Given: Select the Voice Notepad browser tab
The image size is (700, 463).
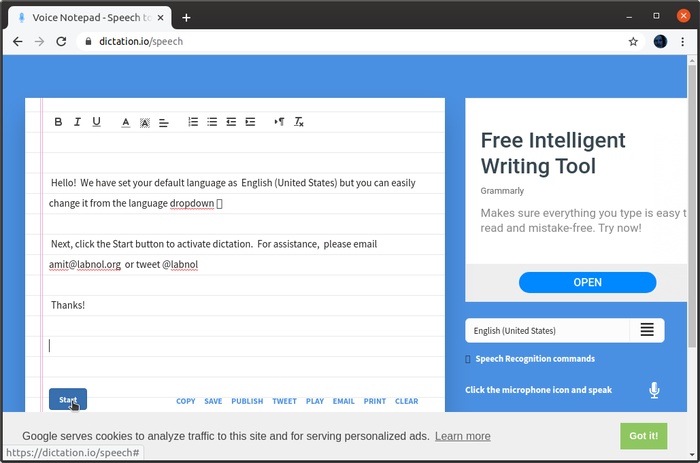Looking at the screenshot, I should [90, 18].
